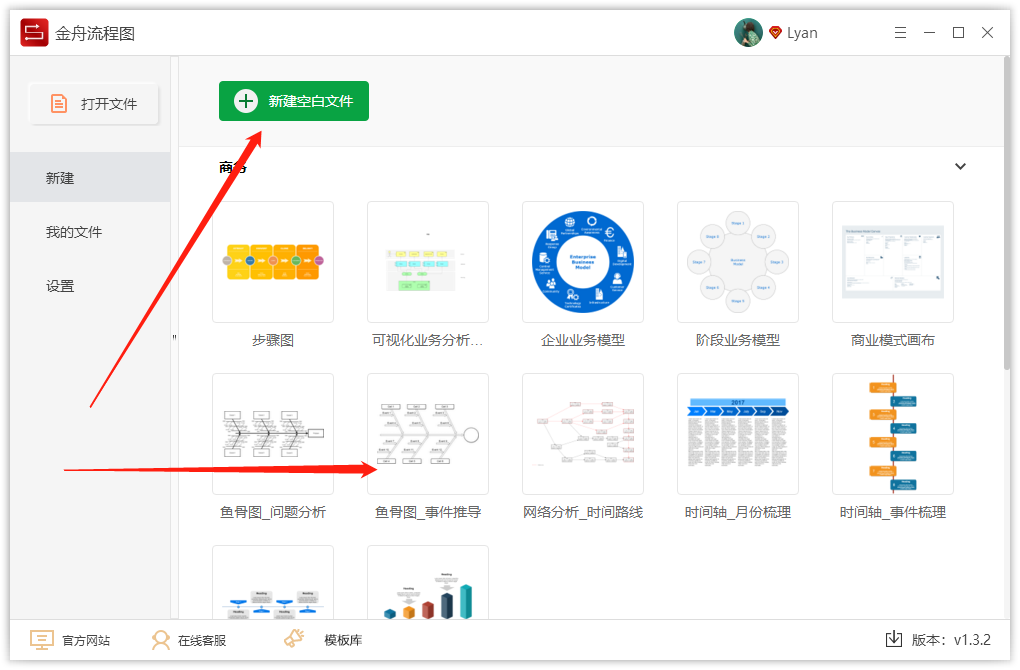Open the user avatar profile picture
Viewport: 1020px width, 670px height.
(x=748, y=33)
